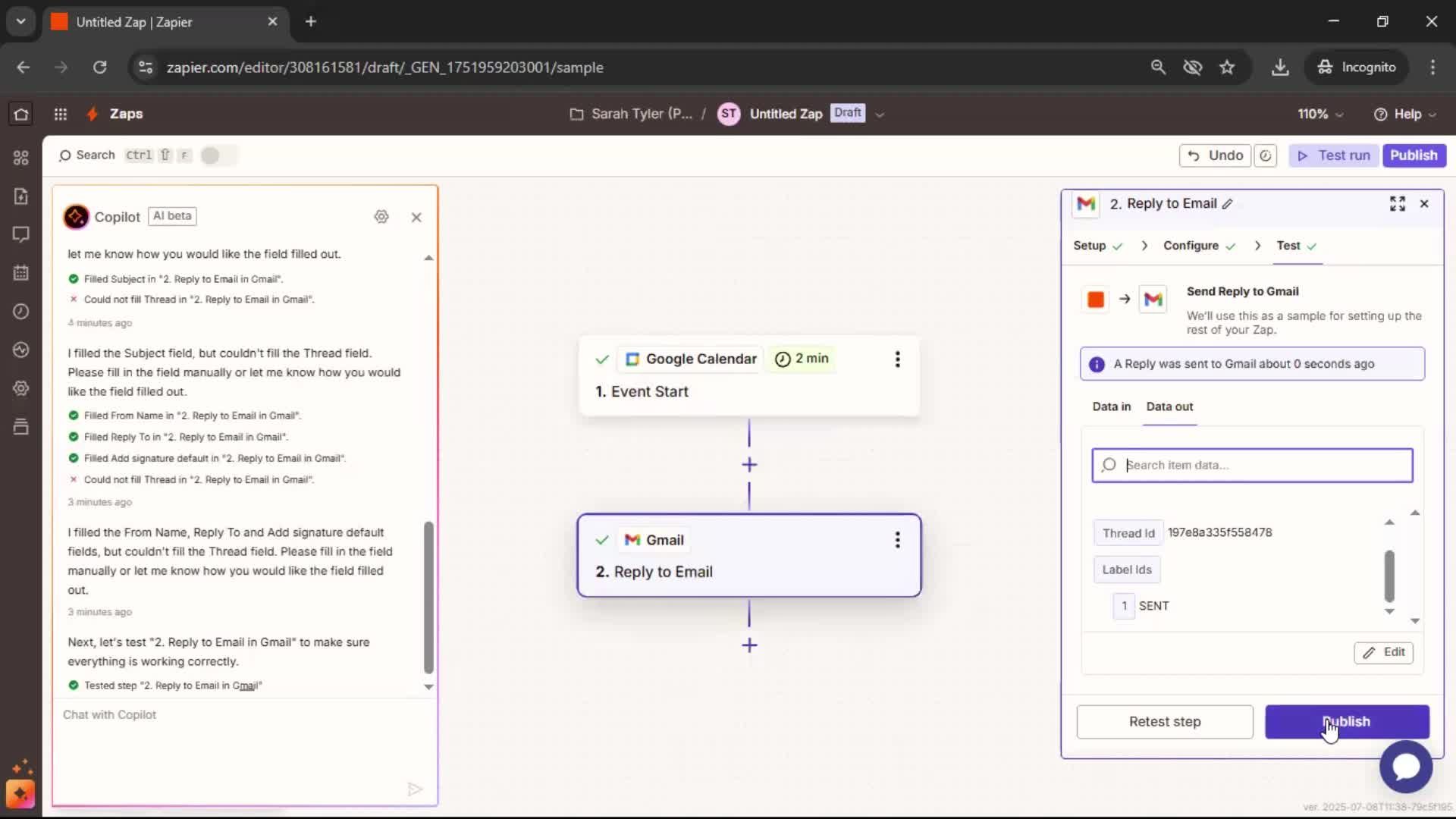Switch to the Setup tab

[1097, 246]
